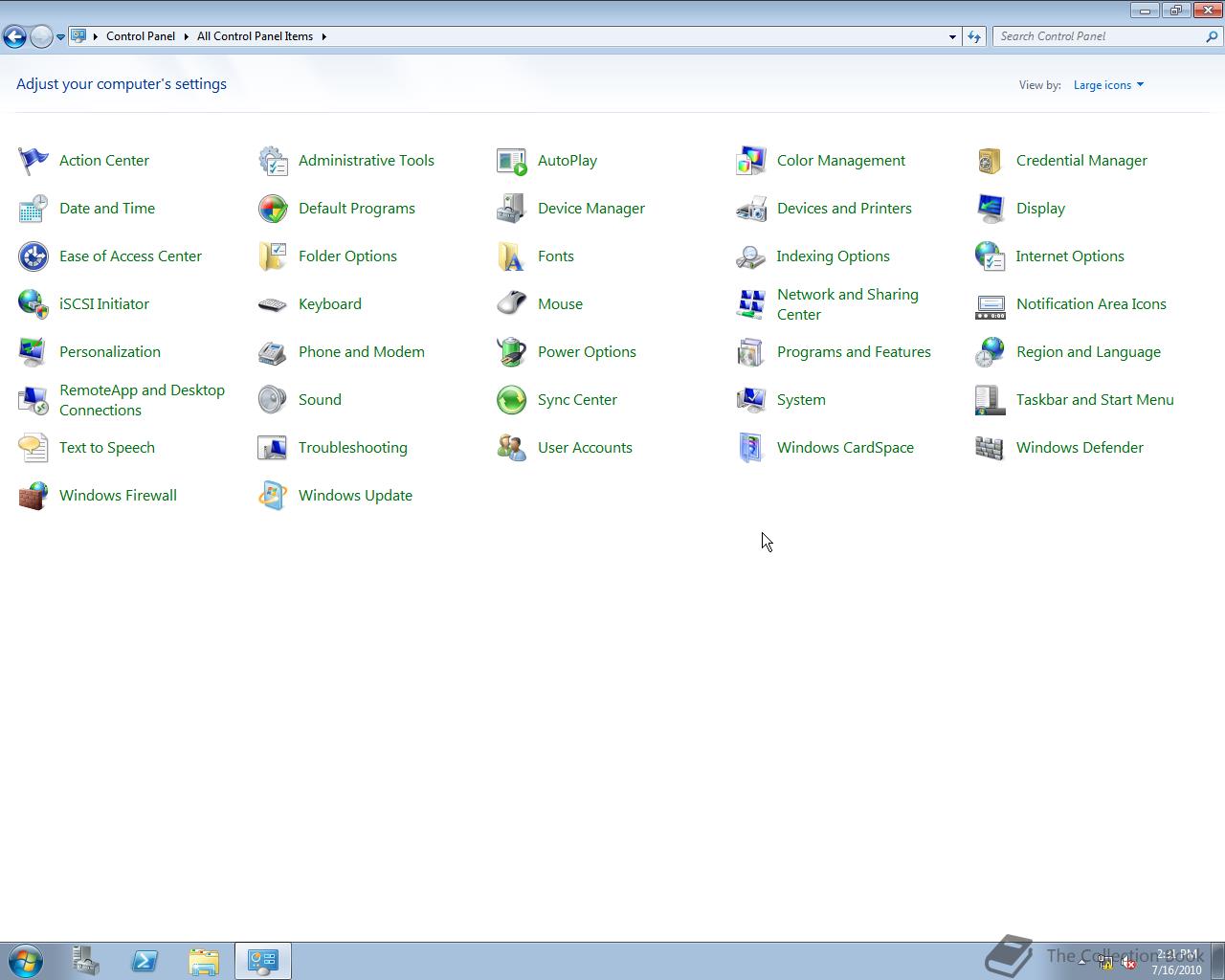Open the Default Programs icon
The height and width of the screenshot is (980, 1225).
pyautogui.click(x=273, y=209)
